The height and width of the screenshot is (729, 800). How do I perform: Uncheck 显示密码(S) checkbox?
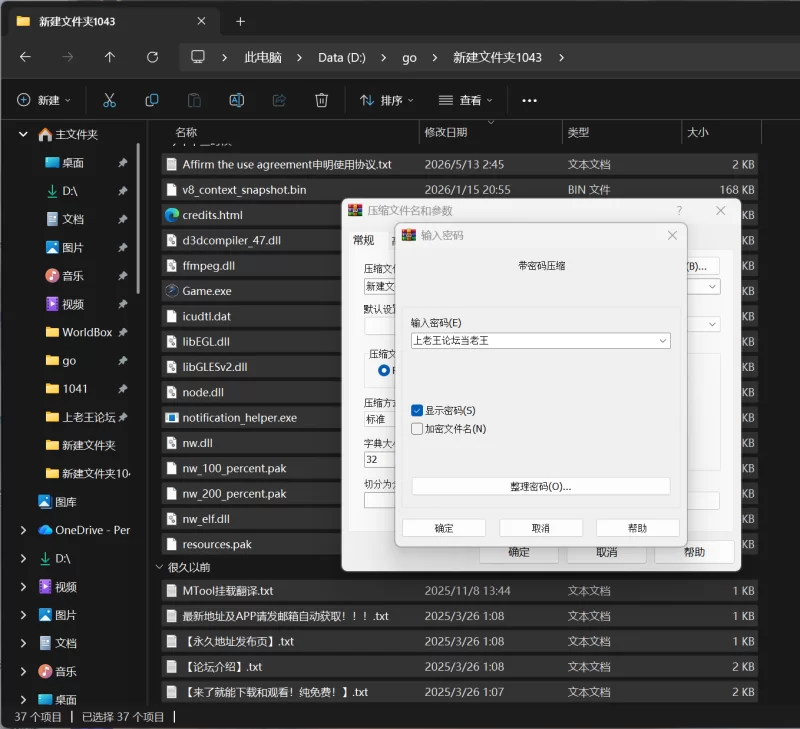click(417, 411)
